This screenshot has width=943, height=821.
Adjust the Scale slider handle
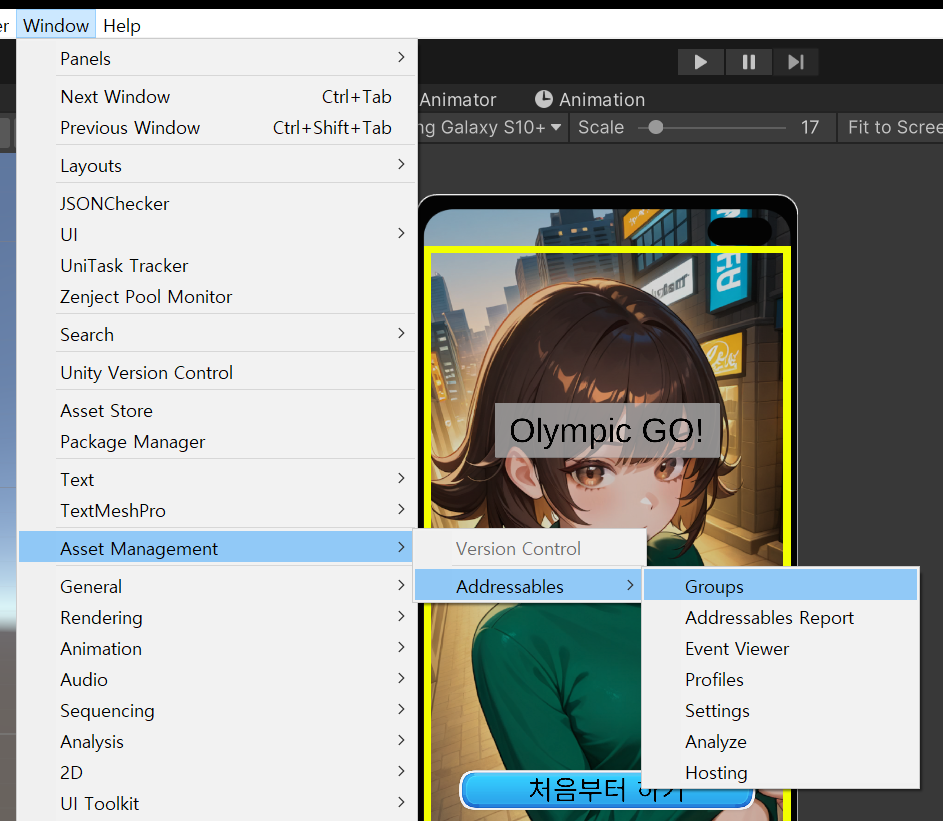pyautogui.click(x=656, y=128)
